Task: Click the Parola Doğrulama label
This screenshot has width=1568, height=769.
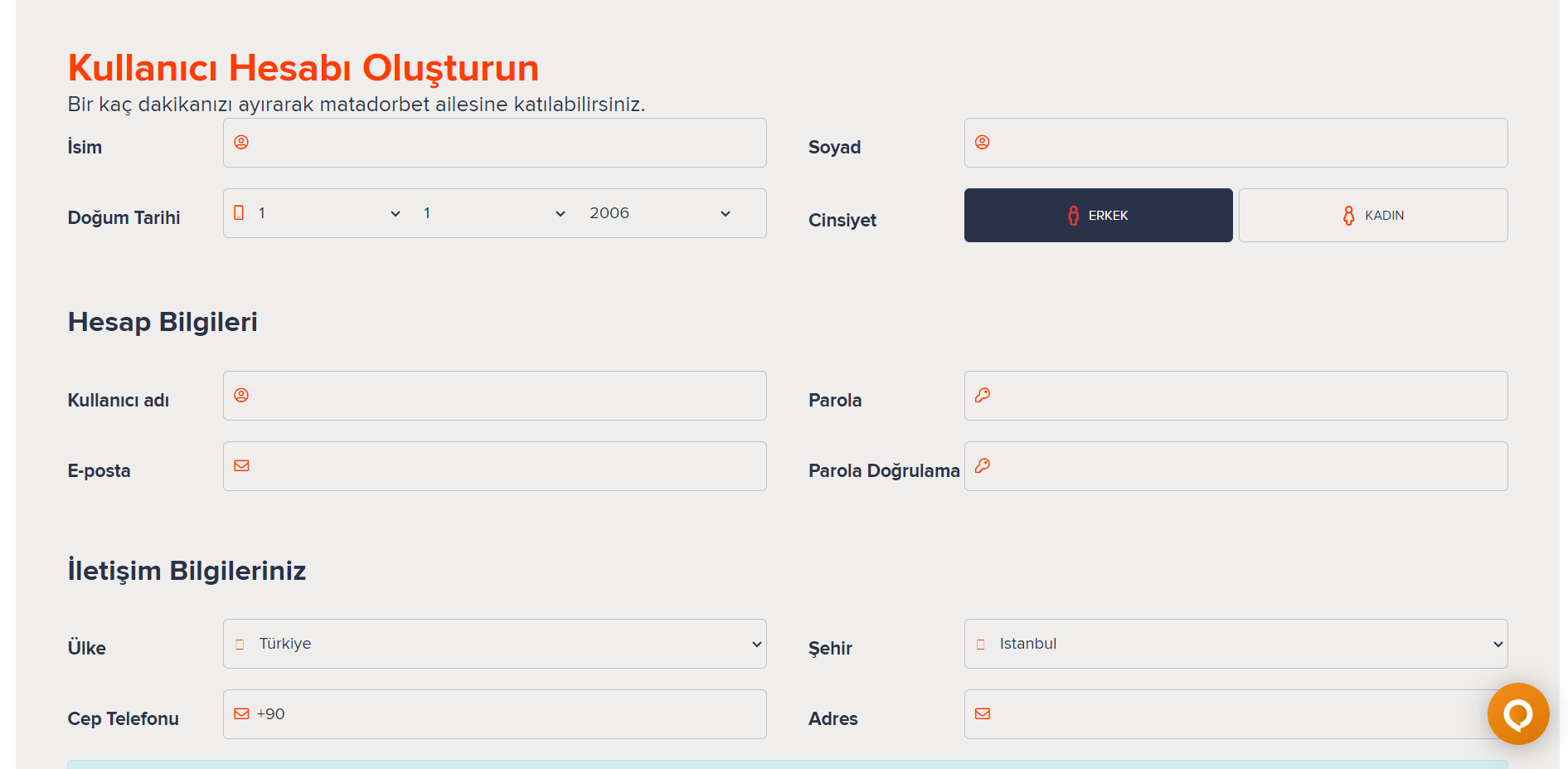Action: (x=884, y=470)
